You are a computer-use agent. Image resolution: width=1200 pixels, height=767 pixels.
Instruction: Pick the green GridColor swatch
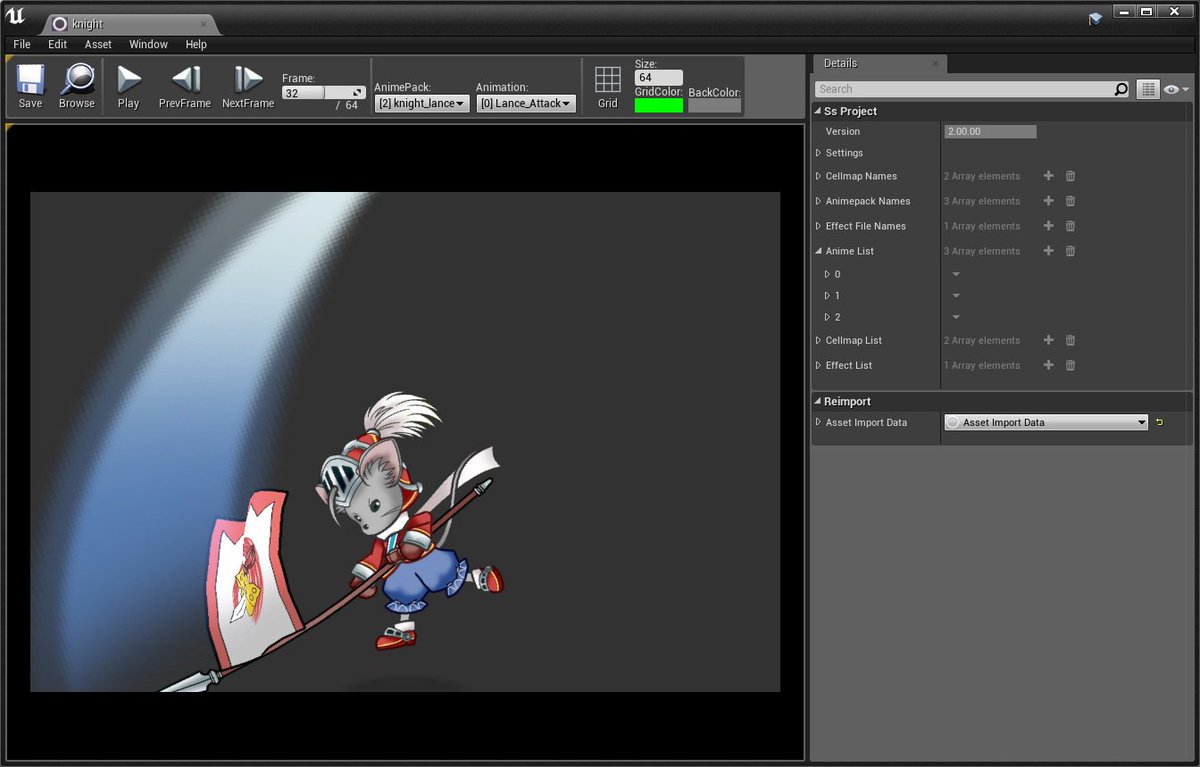(659, 105)
